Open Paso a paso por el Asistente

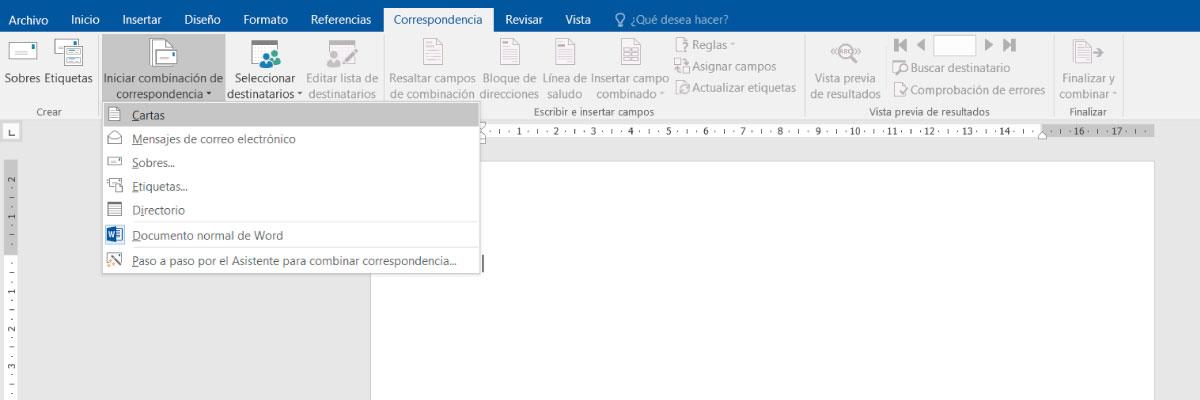pos(291,262)
